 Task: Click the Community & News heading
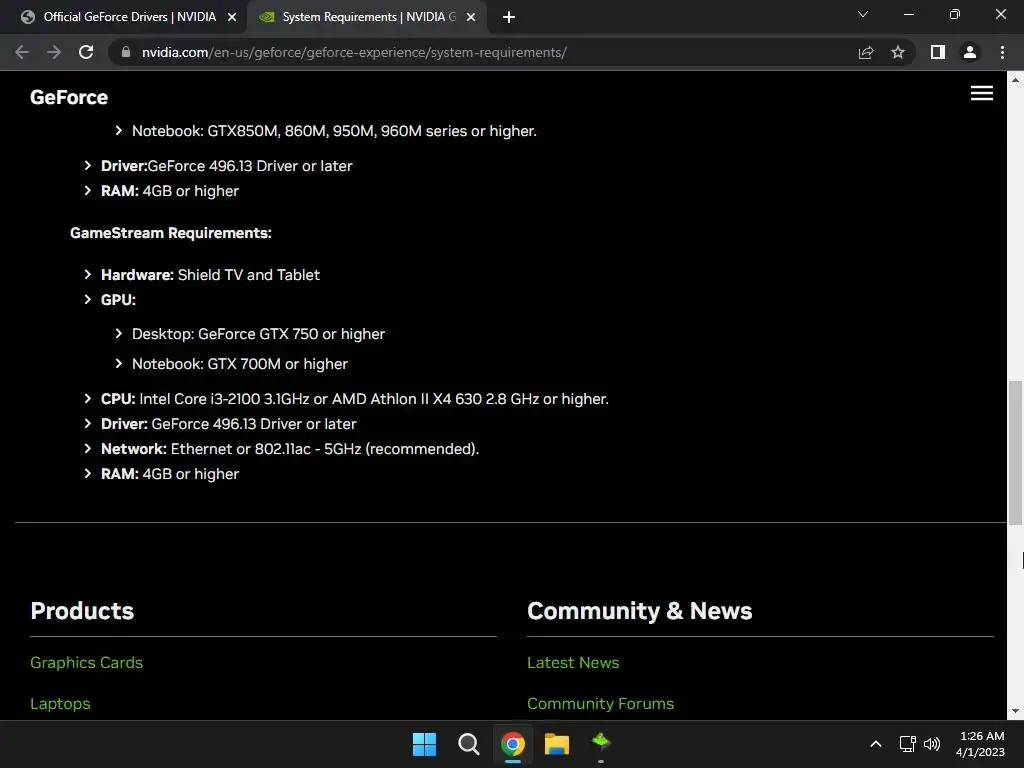tap(639, 611)
